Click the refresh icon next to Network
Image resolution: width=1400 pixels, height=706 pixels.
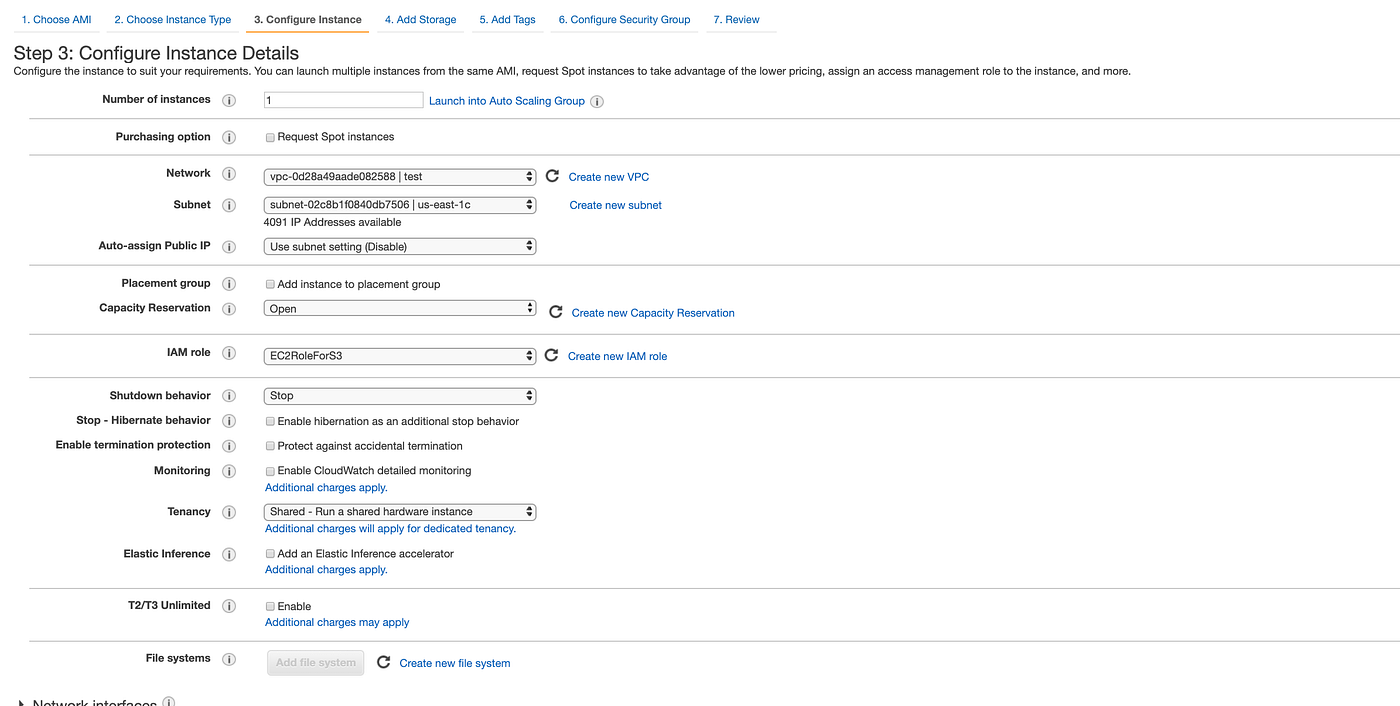552,176
